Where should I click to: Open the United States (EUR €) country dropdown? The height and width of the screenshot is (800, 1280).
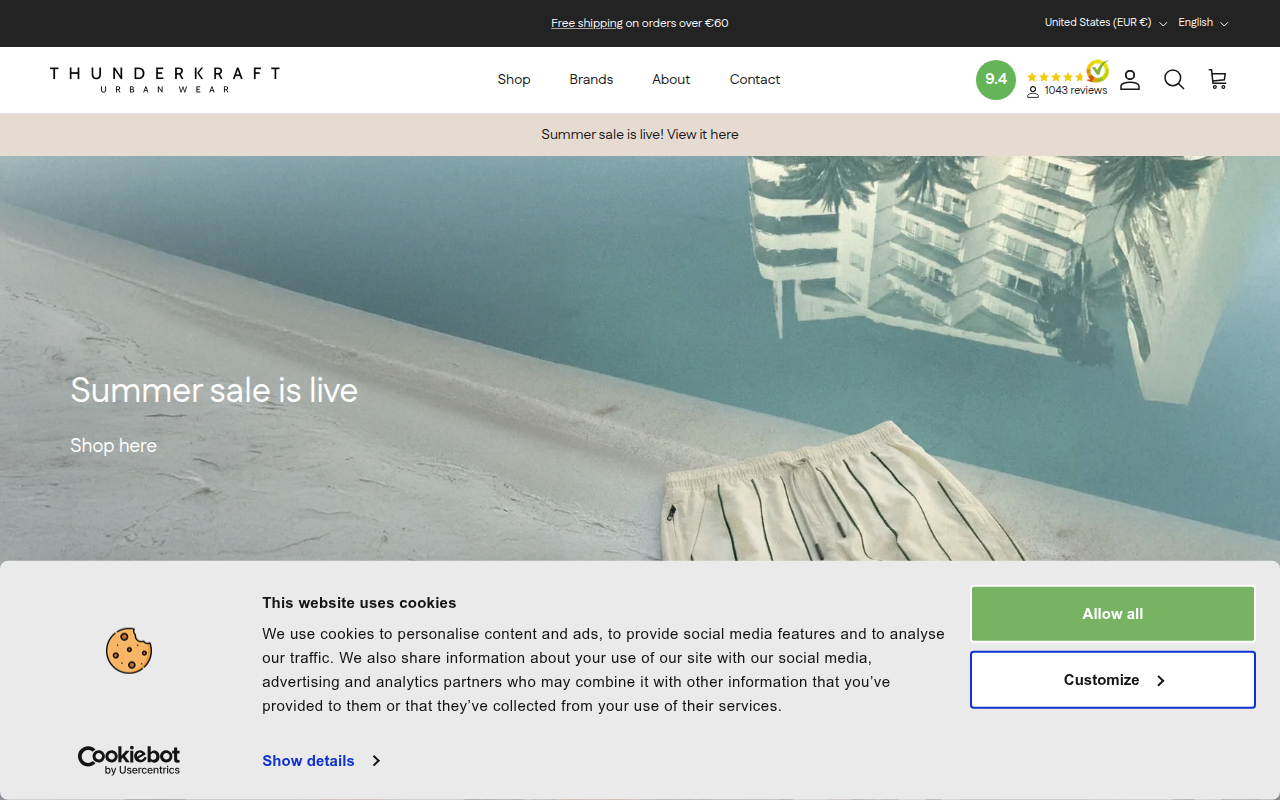(x=1105, y=23)
